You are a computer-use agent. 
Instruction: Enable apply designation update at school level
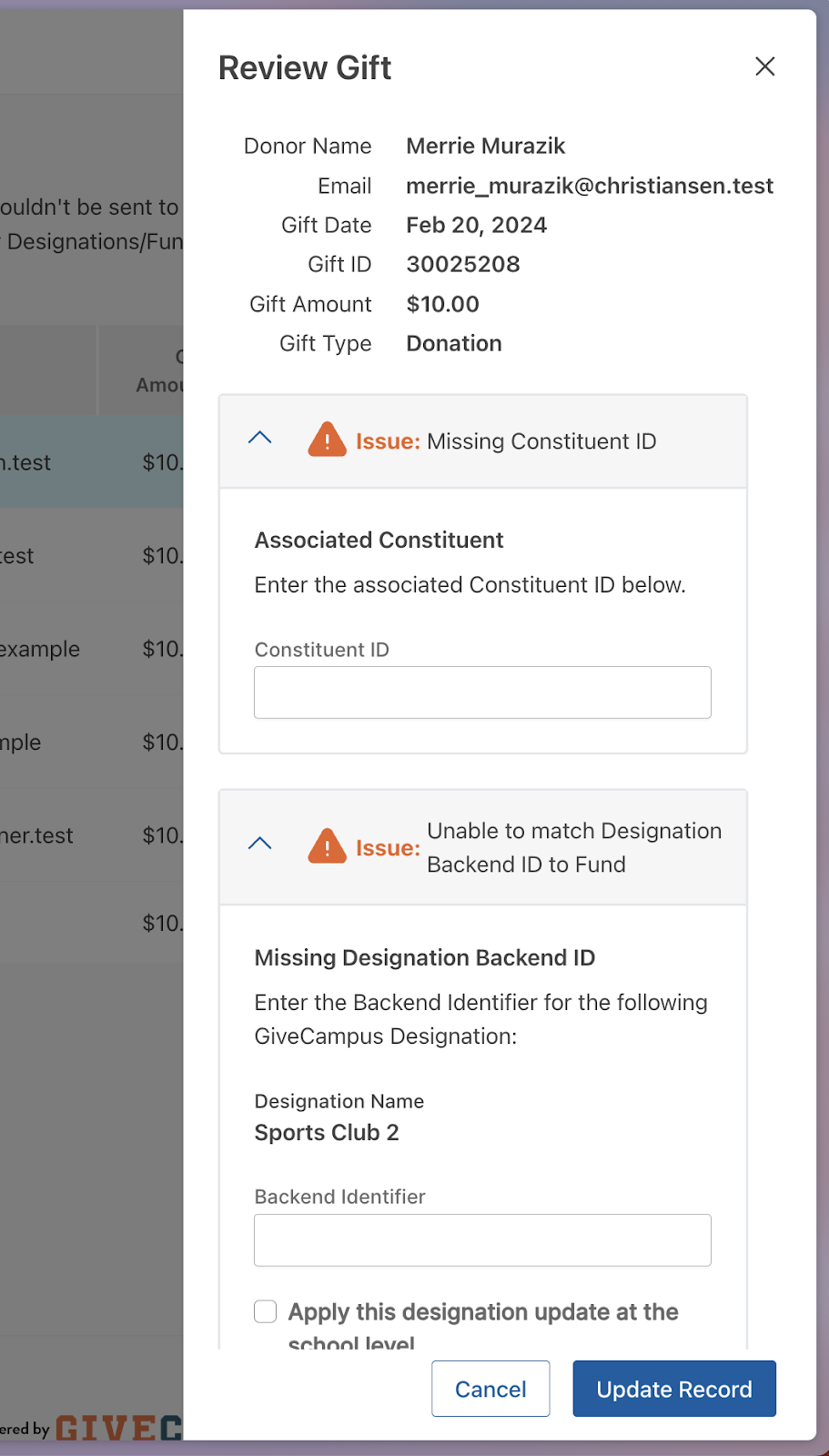coord(266,1311)
